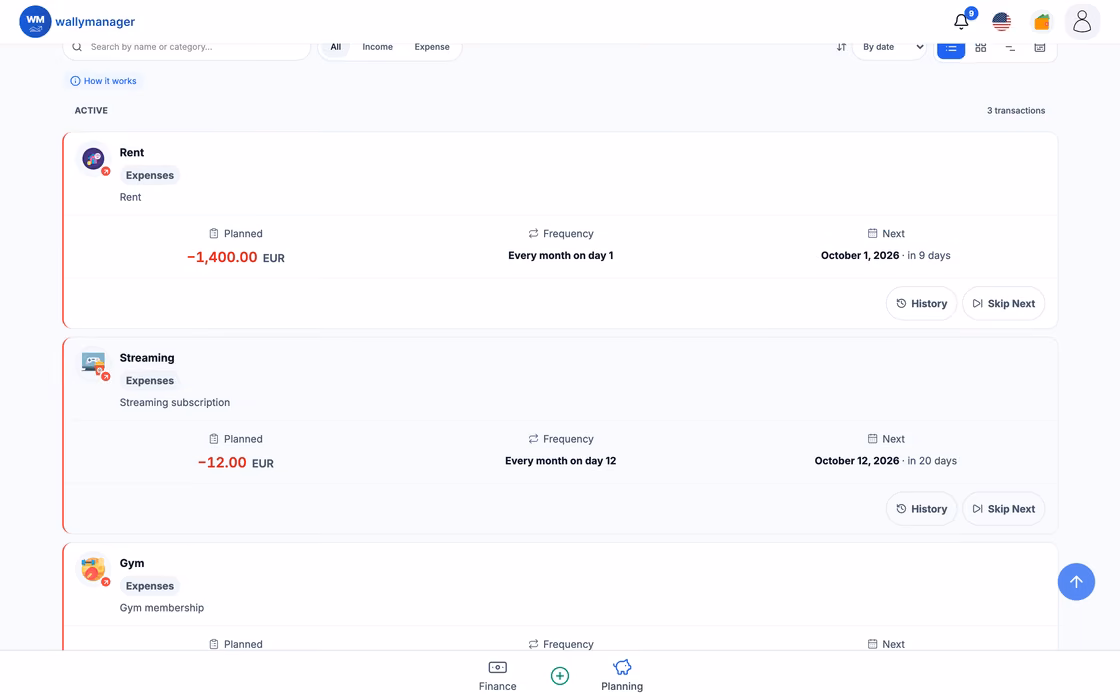Click the Gym category icon
This screenshot has width=1120, height=700.
(94, 569)
